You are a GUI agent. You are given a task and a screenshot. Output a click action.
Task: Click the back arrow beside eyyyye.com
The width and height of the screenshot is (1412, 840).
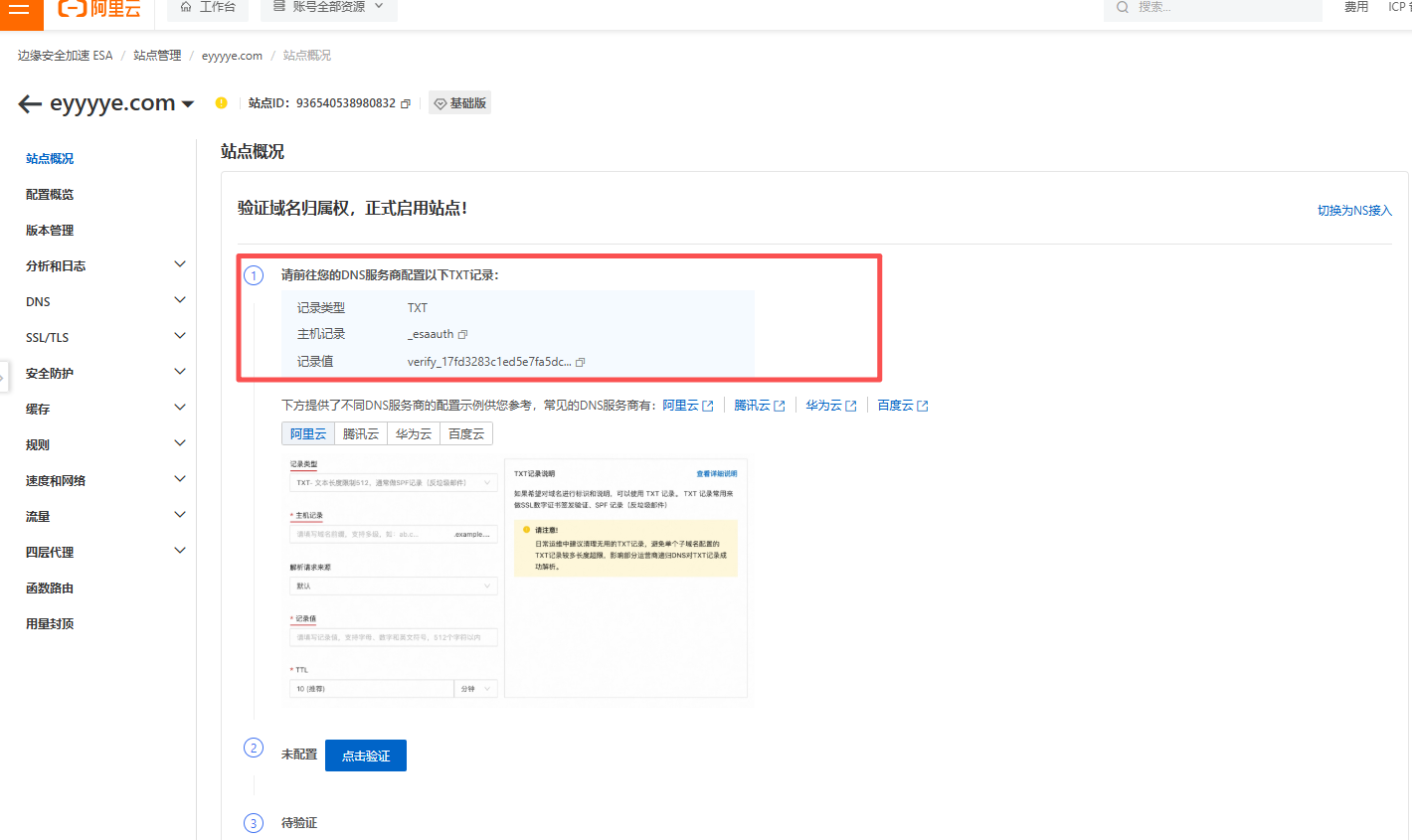click(30, 103)
